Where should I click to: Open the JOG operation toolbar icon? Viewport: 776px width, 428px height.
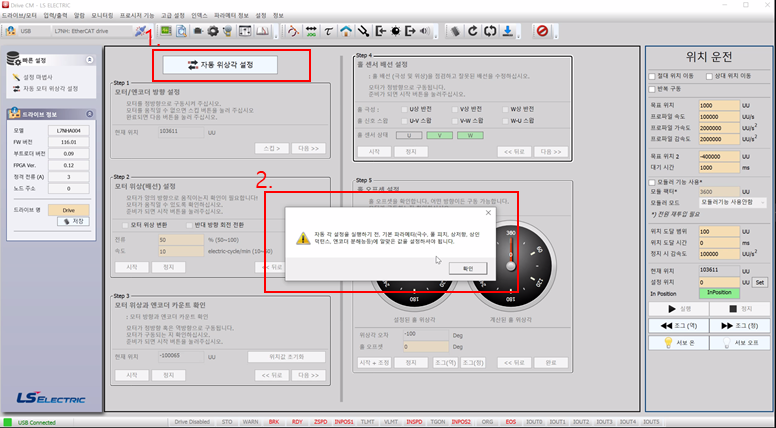pos(311,31)
